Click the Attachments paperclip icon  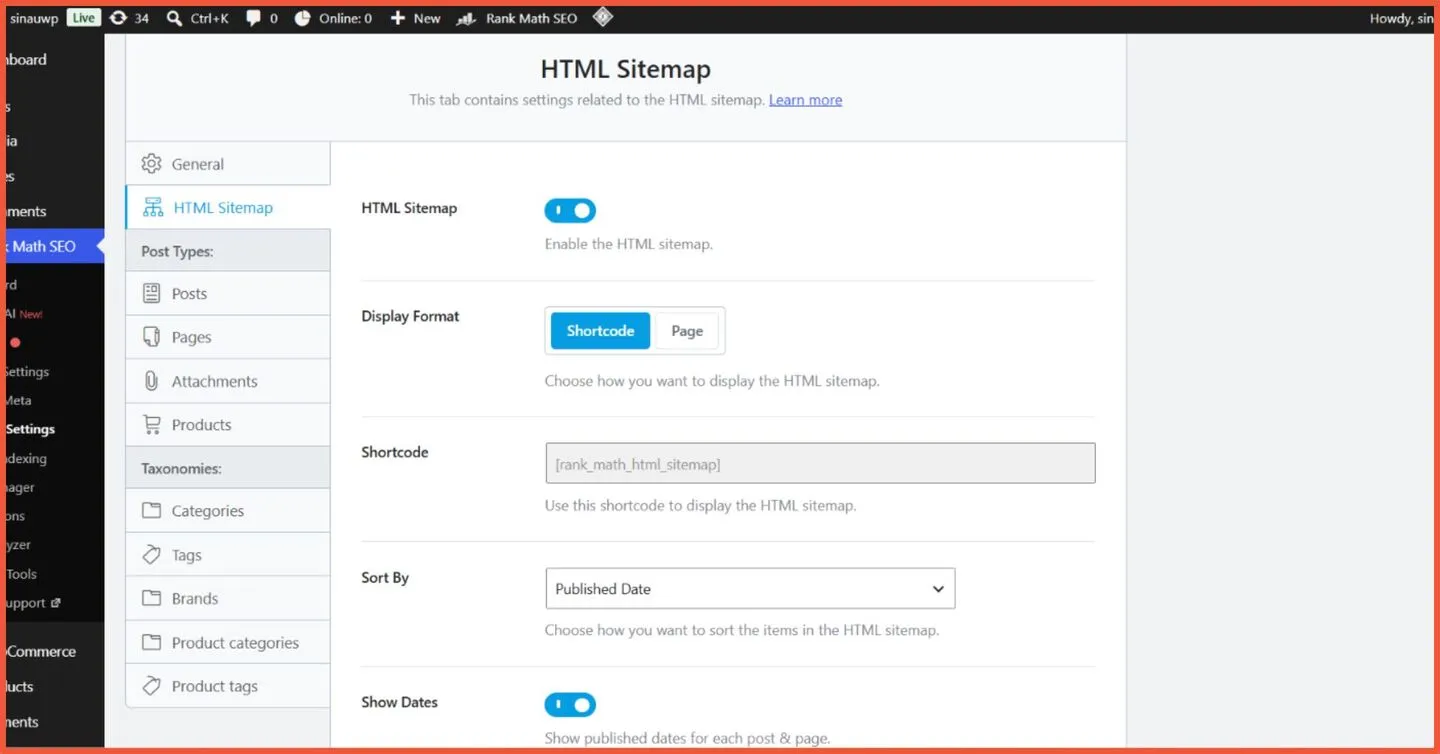(151, 381)
